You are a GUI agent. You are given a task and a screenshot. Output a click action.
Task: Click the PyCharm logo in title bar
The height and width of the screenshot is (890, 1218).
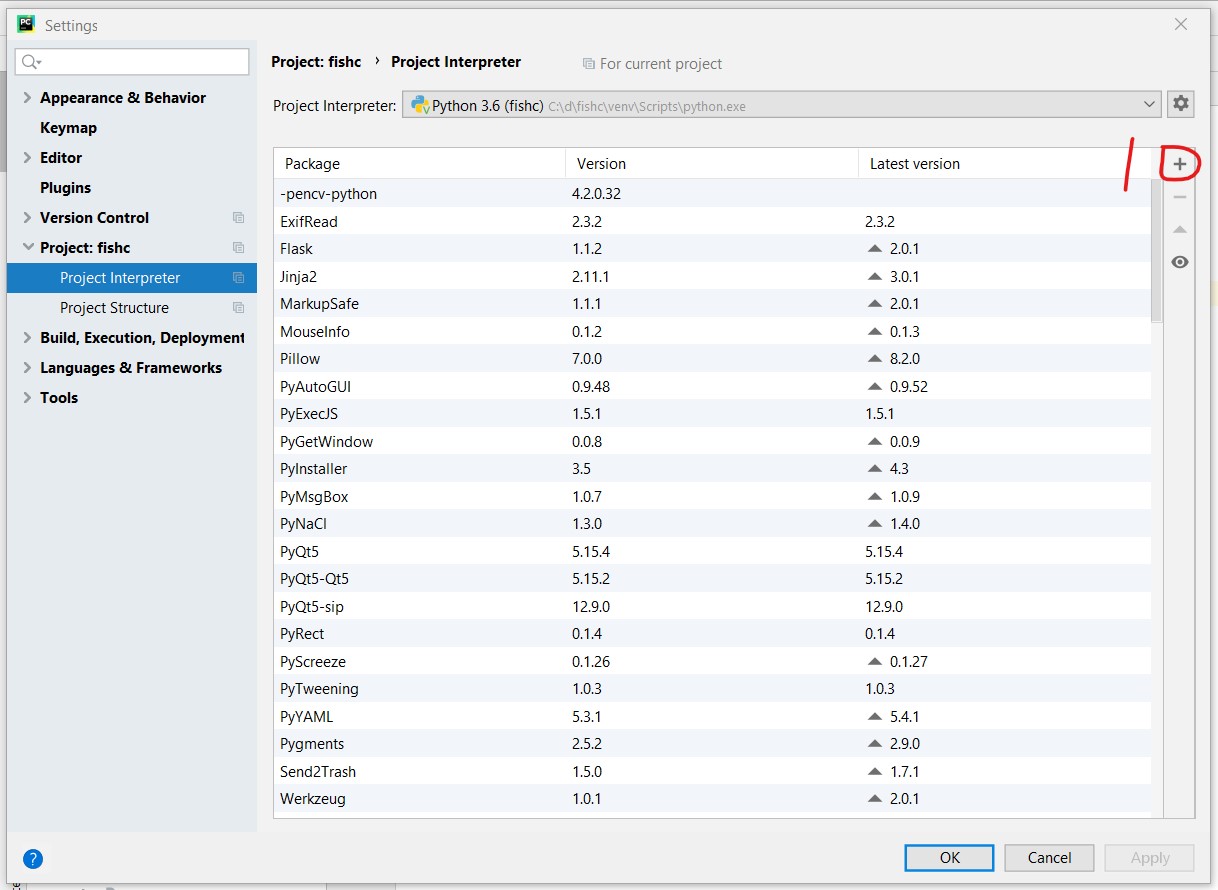coord(26,25)
